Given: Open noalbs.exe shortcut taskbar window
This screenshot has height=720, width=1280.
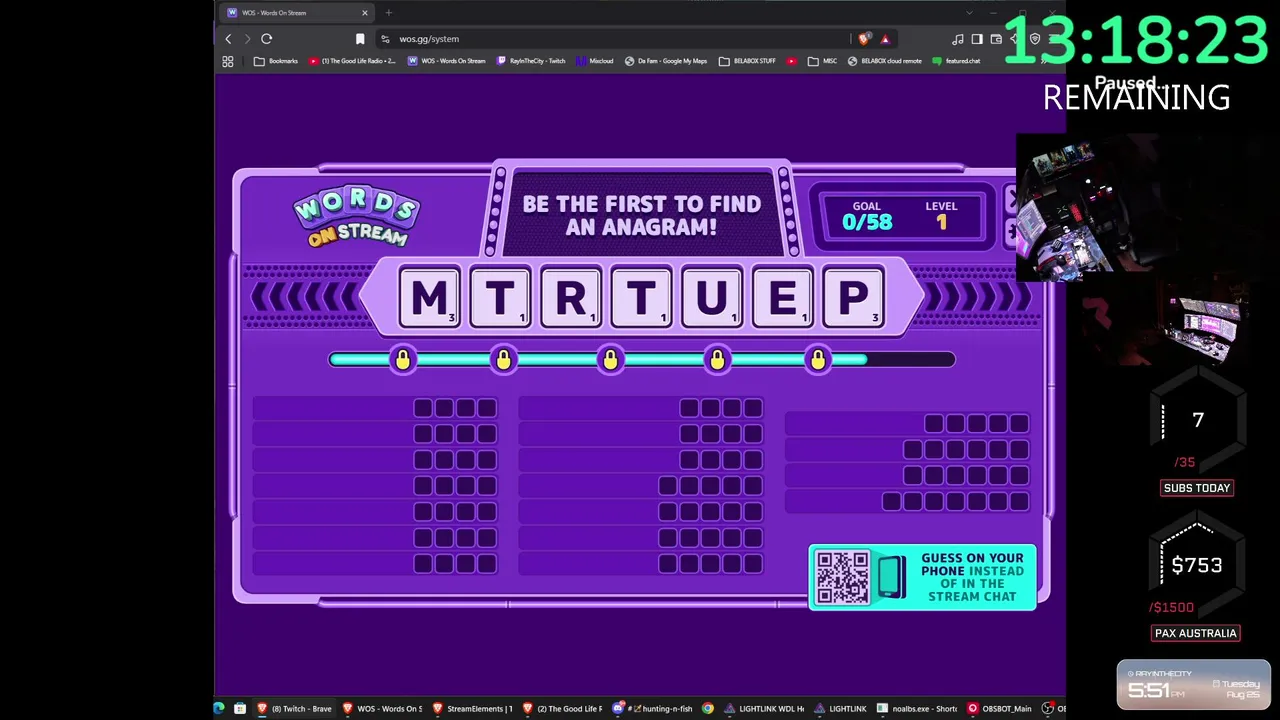Looking at the screenshot, I should [917, 709].
